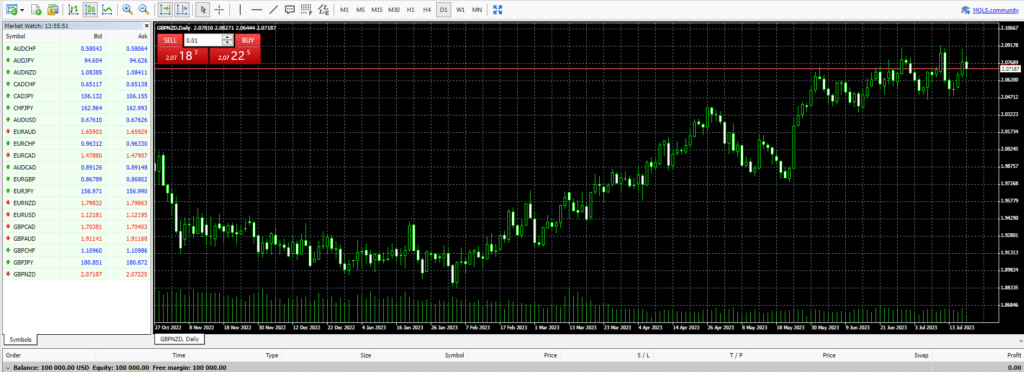The image size is (1024, 372).
Task: Toggle chart auto scroll
Action: coord(165,10)
